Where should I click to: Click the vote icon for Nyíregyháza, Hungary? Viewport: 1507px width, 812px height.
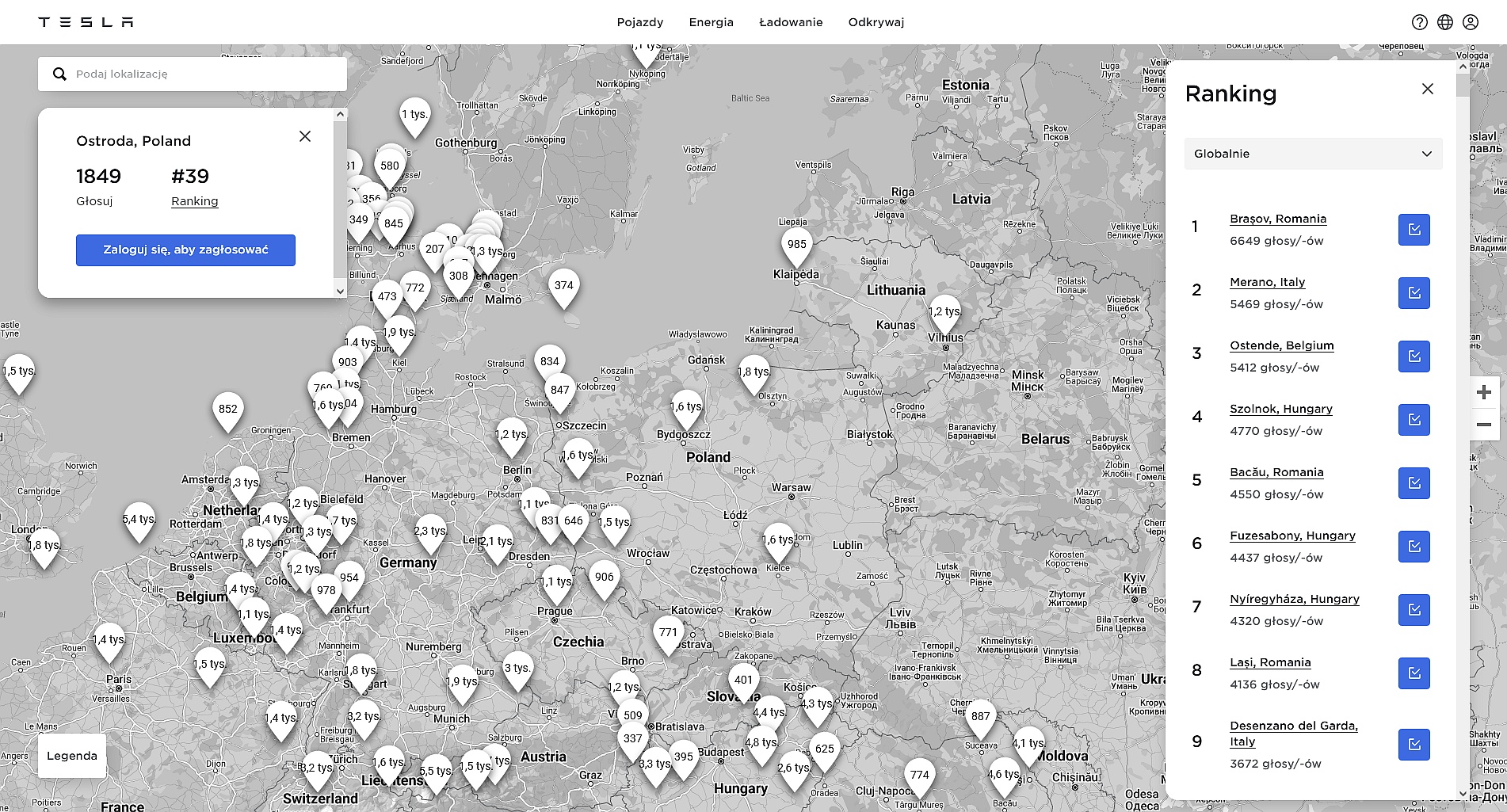point(1414,610)
